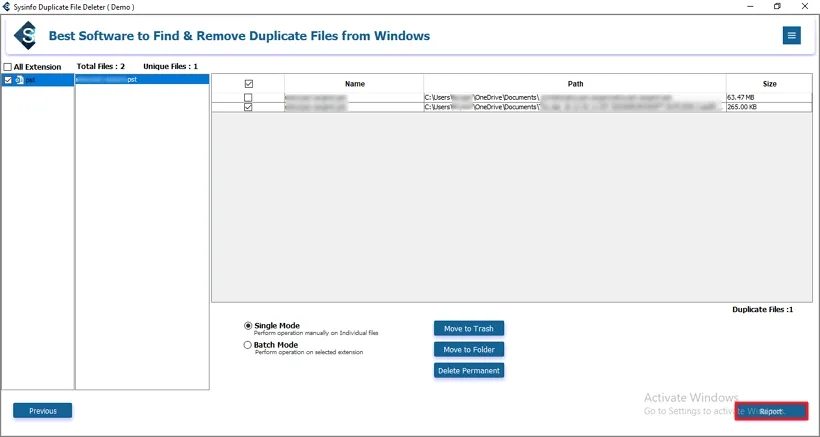
Task: Click the Move to Folder button
Action: pyautogui.click(x=469, y=350)
